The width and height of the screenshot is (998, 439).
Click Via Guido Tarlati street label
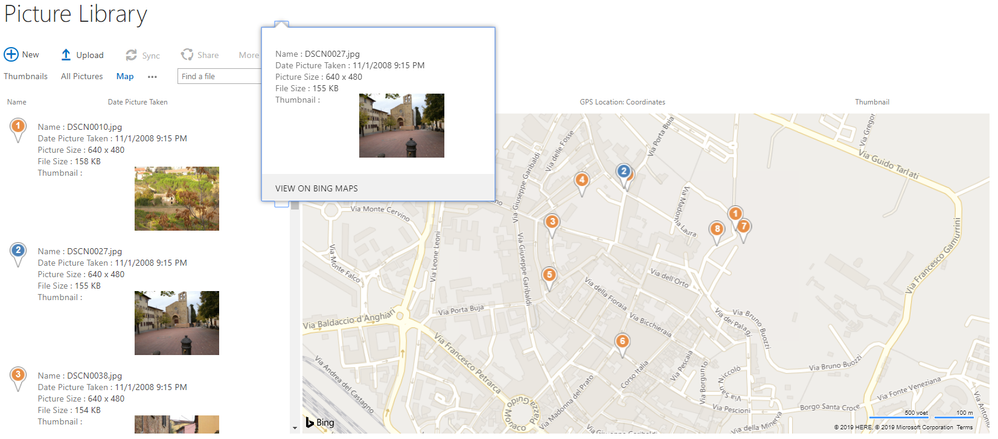888,164
